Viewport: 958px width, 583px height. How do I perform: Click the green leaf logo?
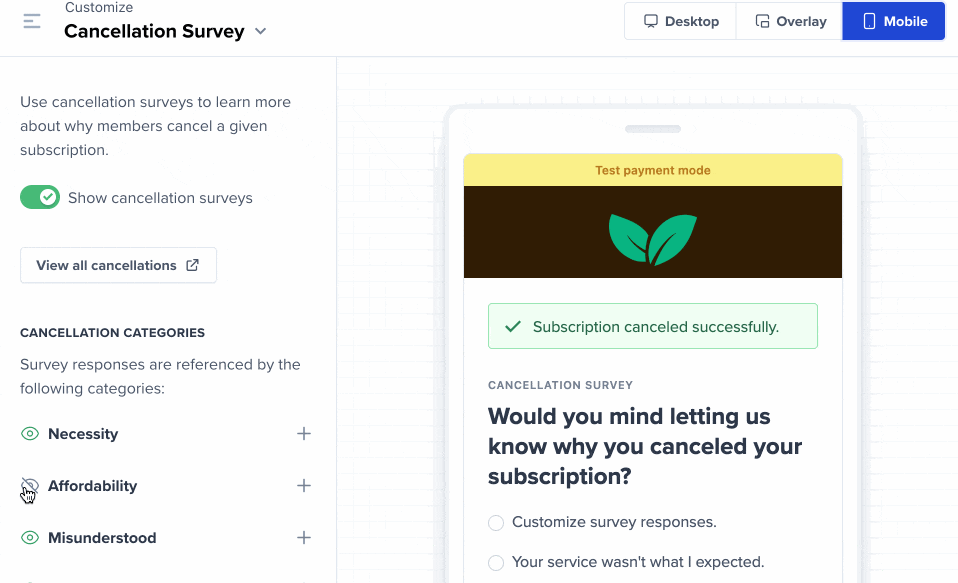pos(652,239)
